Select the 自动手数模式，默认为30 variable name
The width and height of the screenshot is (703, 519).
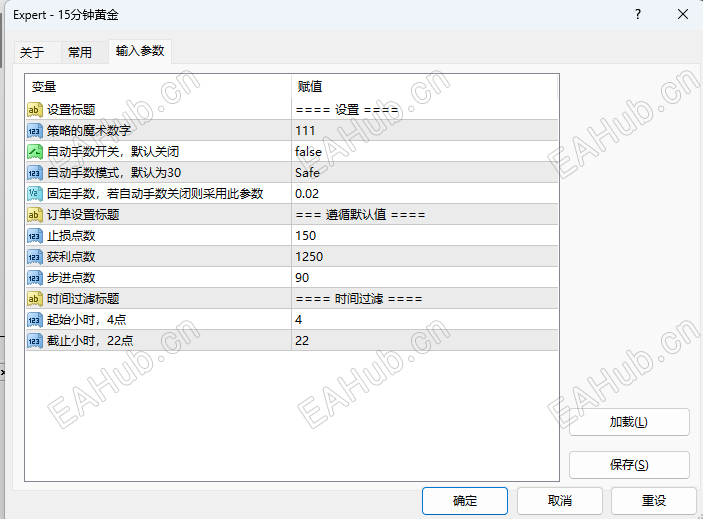[x=114, y=173]
